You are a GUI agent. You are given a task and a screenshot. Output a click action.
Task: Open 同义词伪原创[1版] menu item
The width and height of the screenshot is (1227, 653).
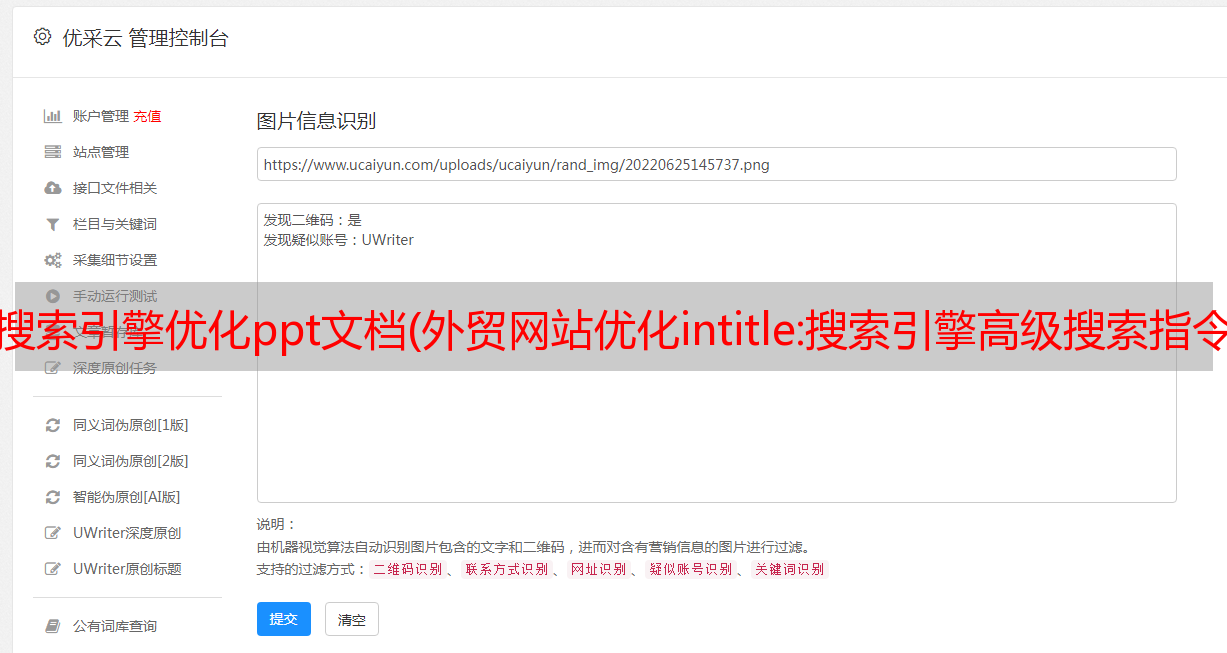pyautogui.click(x=131, y=425)
